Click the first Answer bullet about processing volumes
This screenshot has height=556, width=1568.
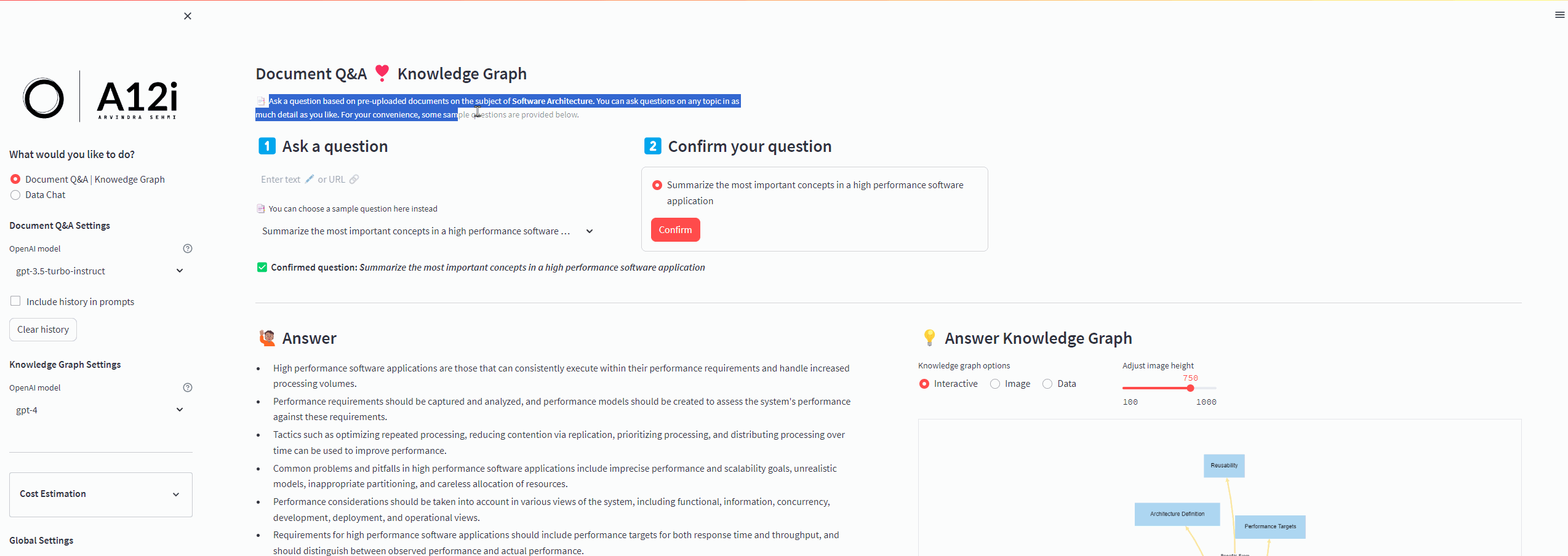(561, 376)
